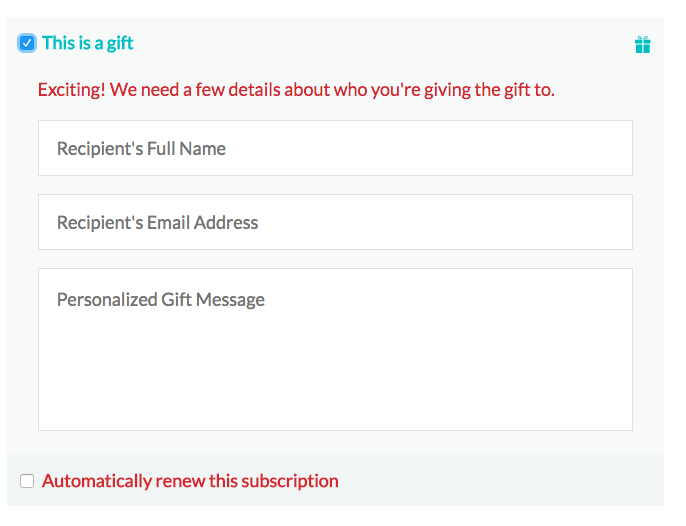
Task: Click the word 'subscription' in the renew label
Action: (x=290, y=481)
